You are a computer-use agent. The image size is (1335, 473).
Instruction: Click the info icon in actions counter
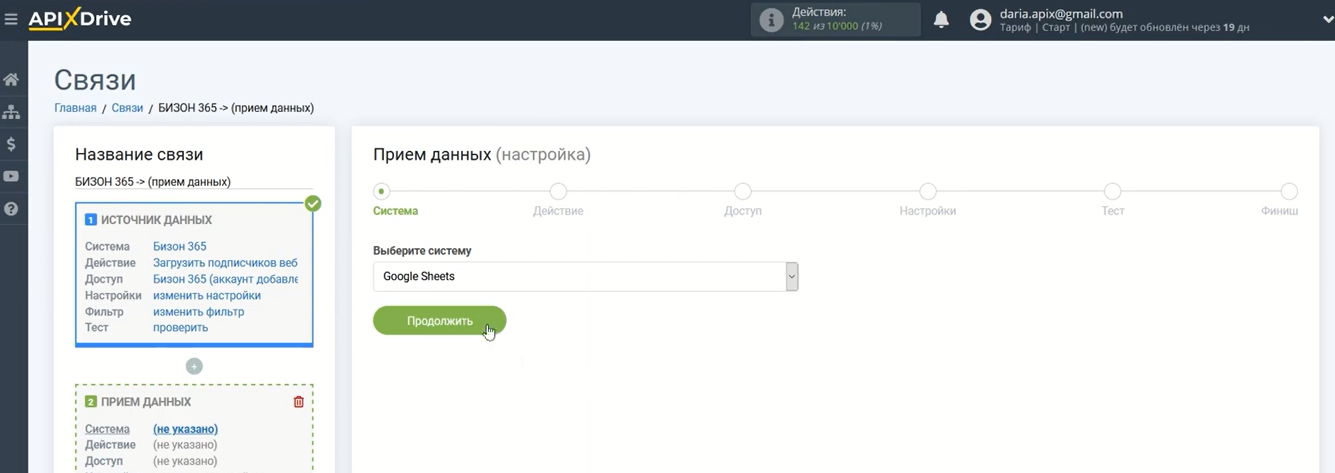pyautogui.click(x=771, y=20)
